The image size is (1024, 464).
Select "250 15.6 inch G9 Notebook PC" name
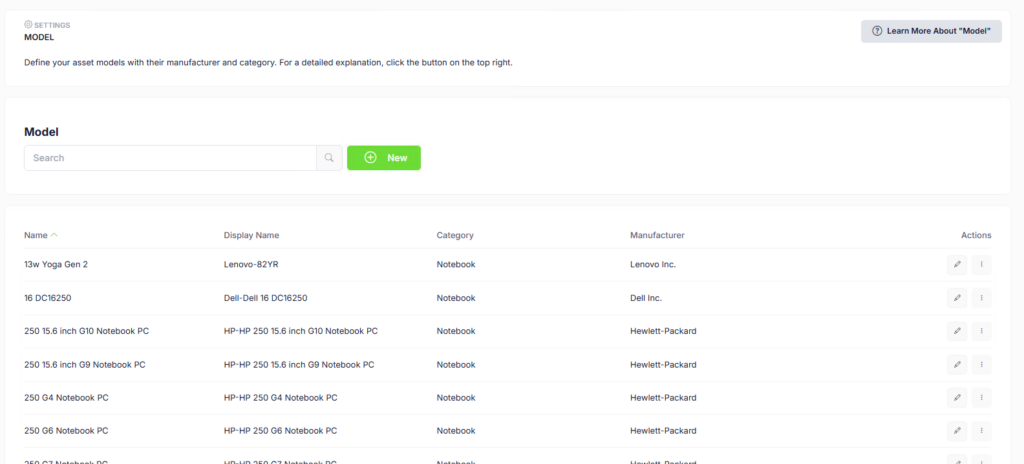click(x=84, y=365)
